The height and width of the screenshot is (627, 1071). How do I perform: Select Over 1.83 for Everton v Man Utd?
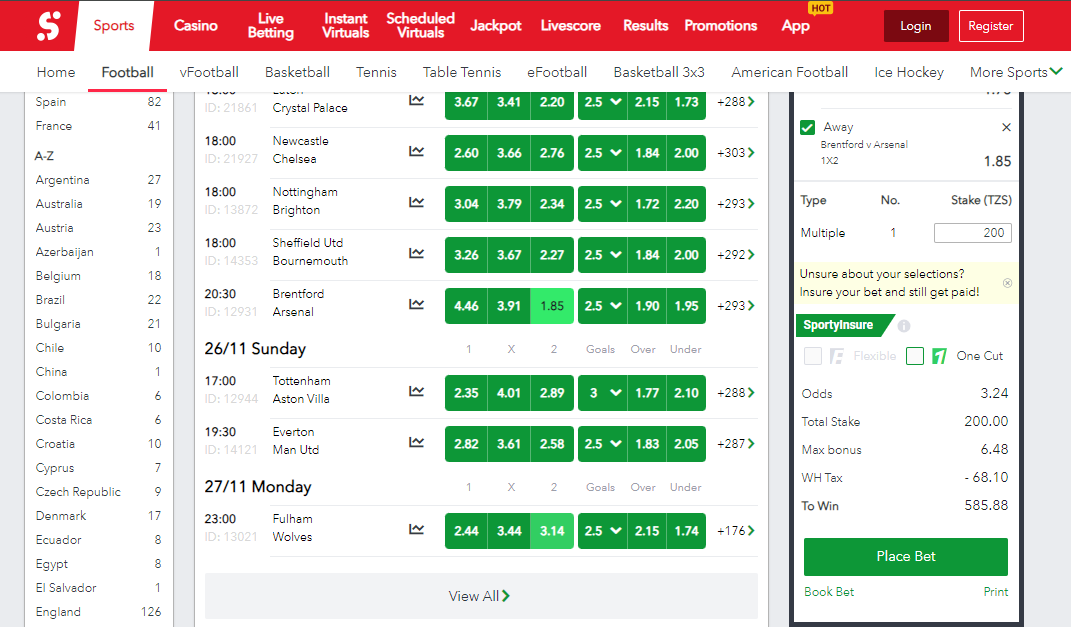click(x=647, y=444)
